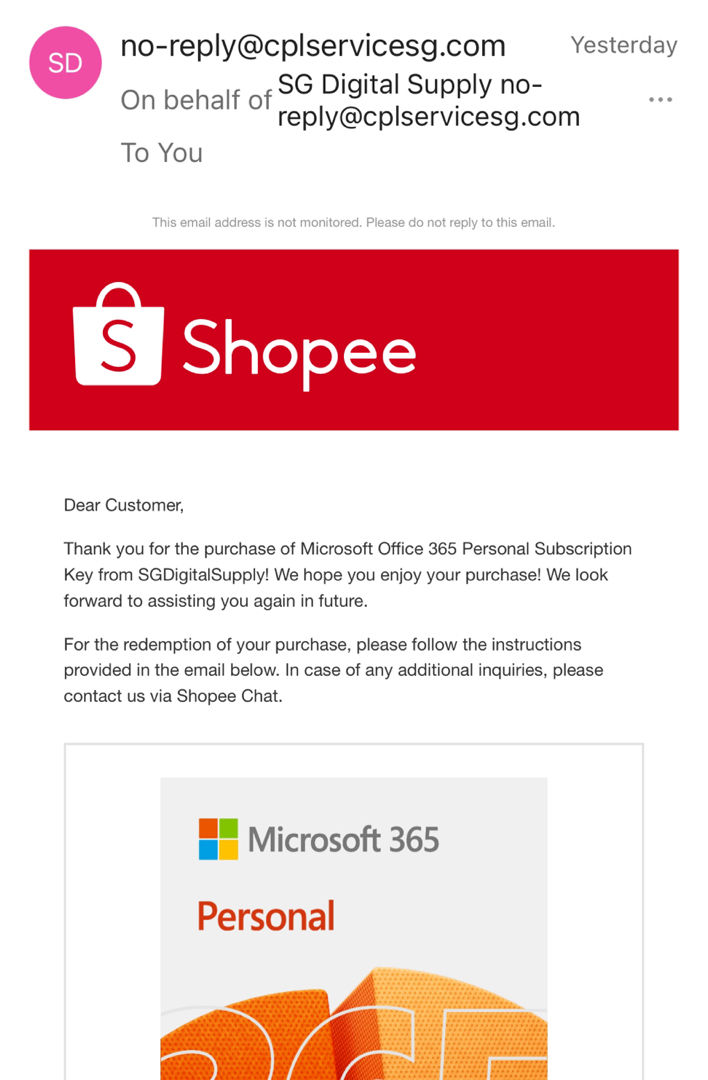Tap the On behalf of label
The width and height of the screenshot is (708, 1080).
(196, 101)
